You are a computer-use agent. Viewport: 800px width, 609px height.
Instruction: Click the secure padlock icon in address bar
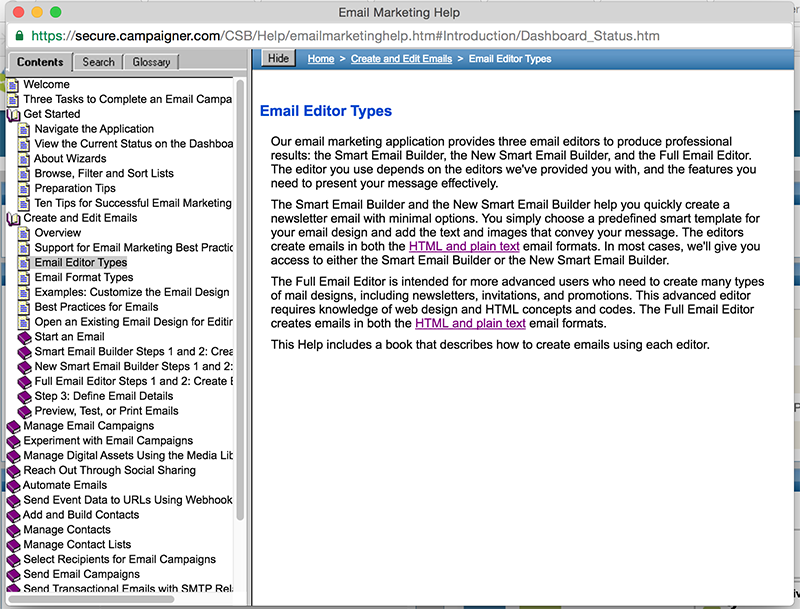[x=19, y=36]
